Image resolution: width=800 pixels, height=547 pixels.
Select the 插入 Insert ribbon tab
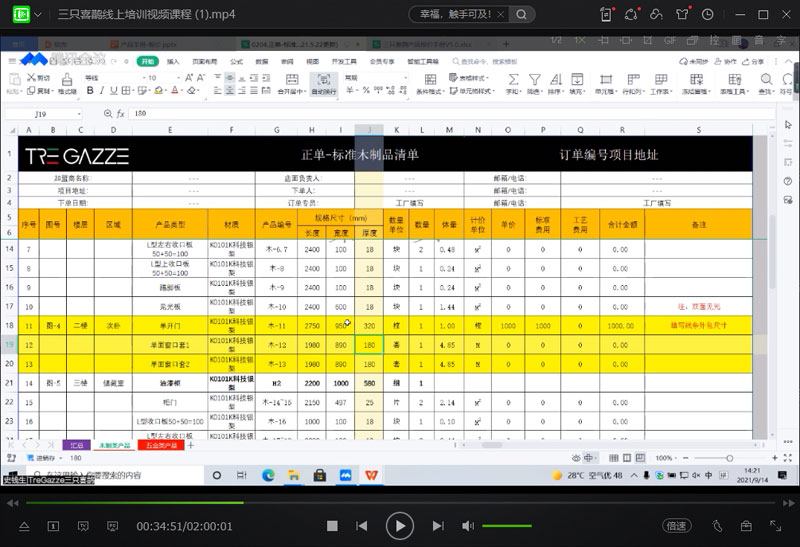pos(173,61)
